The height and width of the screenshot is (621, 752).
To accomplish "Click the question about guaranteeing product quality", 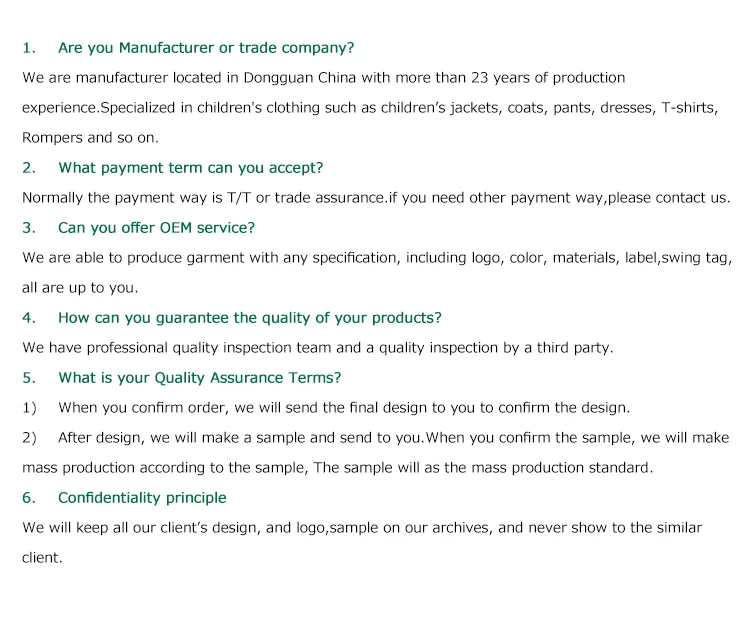I will [x=249, y=318].
